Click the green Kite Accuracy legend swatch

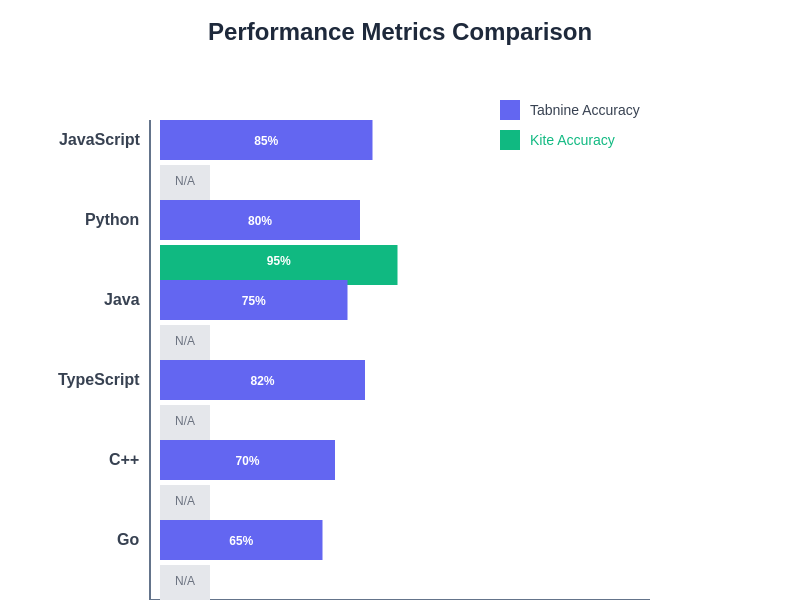click(510, 140)
